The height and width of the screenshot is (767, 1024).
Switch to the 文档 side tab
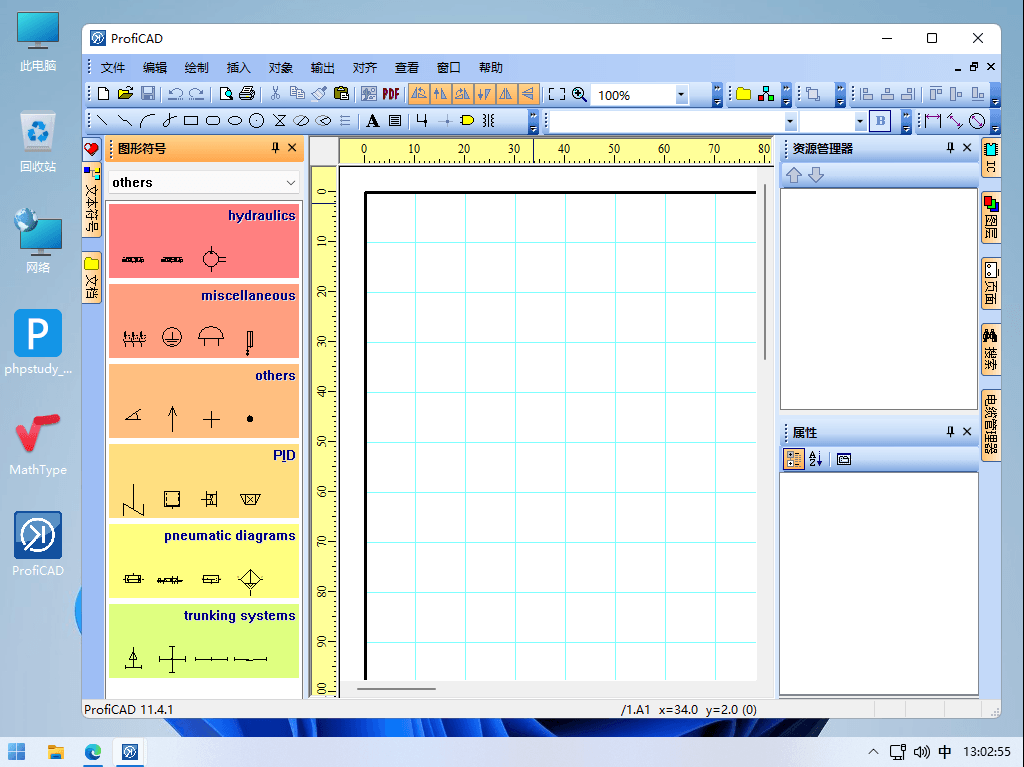pos(92,278)
